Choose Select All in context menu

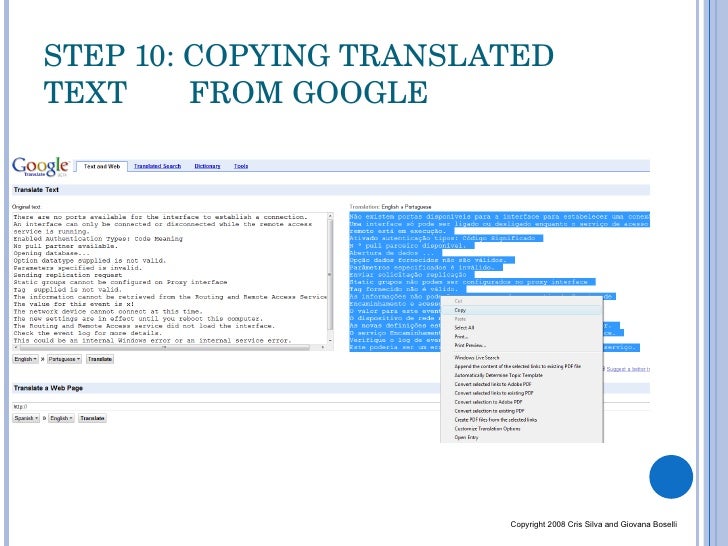(x=521, y=328)
